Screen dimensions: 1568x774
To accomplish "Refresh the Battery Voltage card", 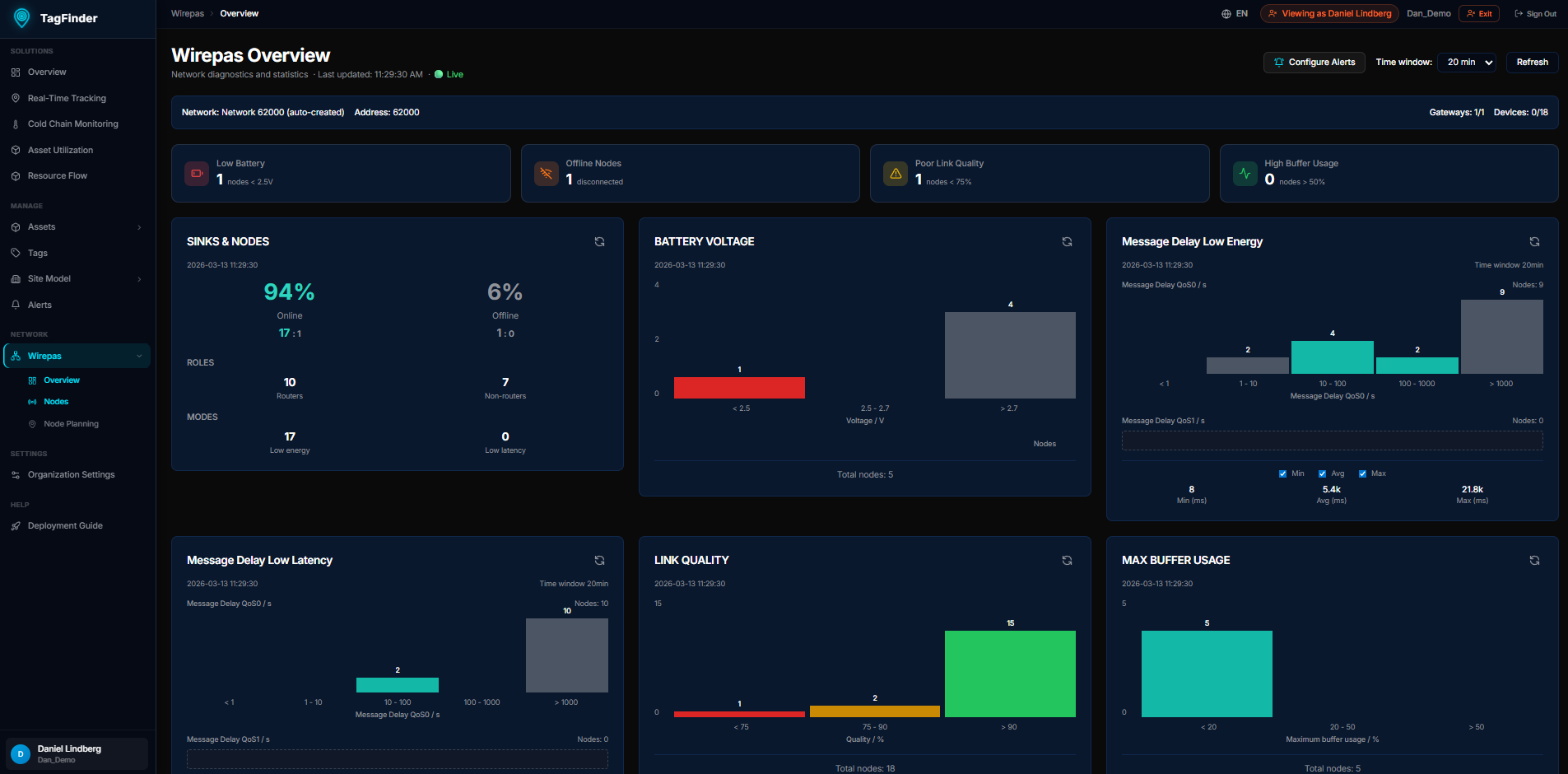I will (x=1067, y=242).
